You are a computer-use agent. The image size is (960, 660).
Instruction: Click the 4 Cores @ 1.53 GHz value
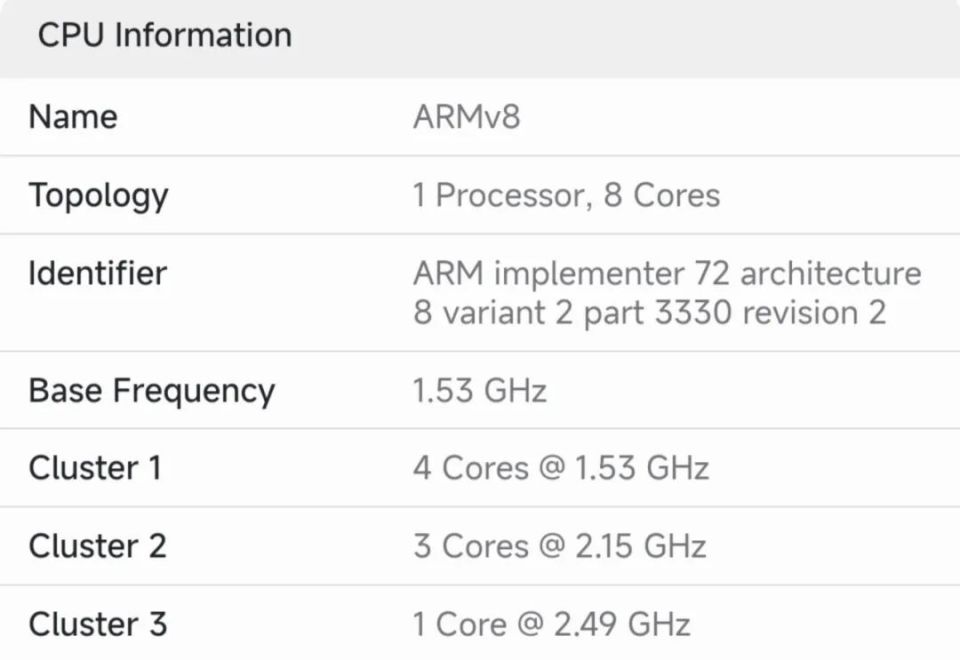pos(561,468)
